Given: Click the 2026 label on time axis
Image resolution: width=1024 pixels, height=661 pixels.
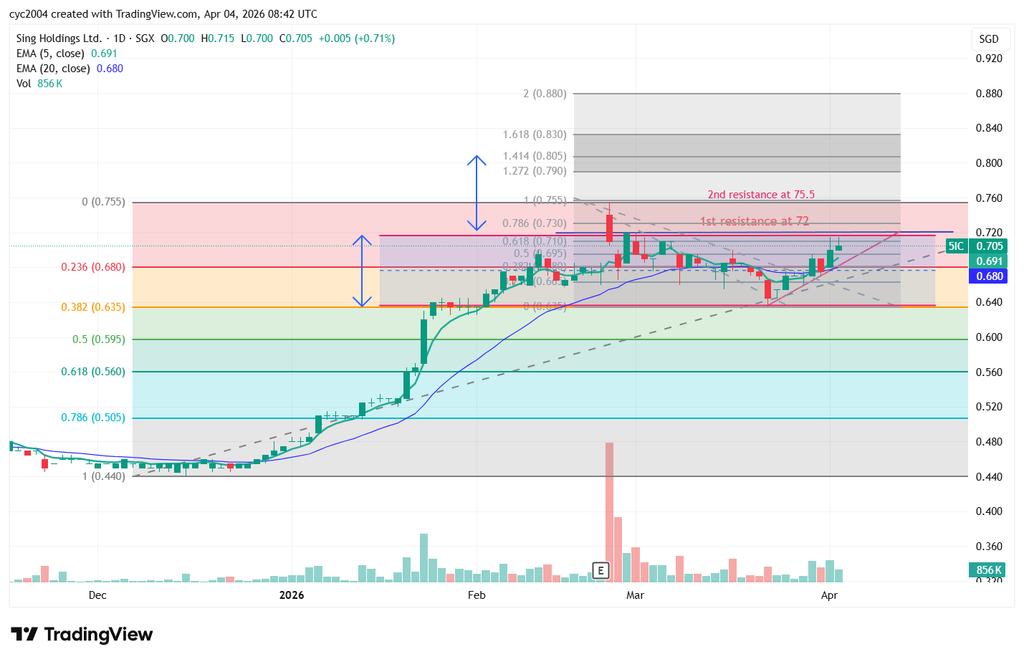Looking at the screenshot, I should pos(291,595).
